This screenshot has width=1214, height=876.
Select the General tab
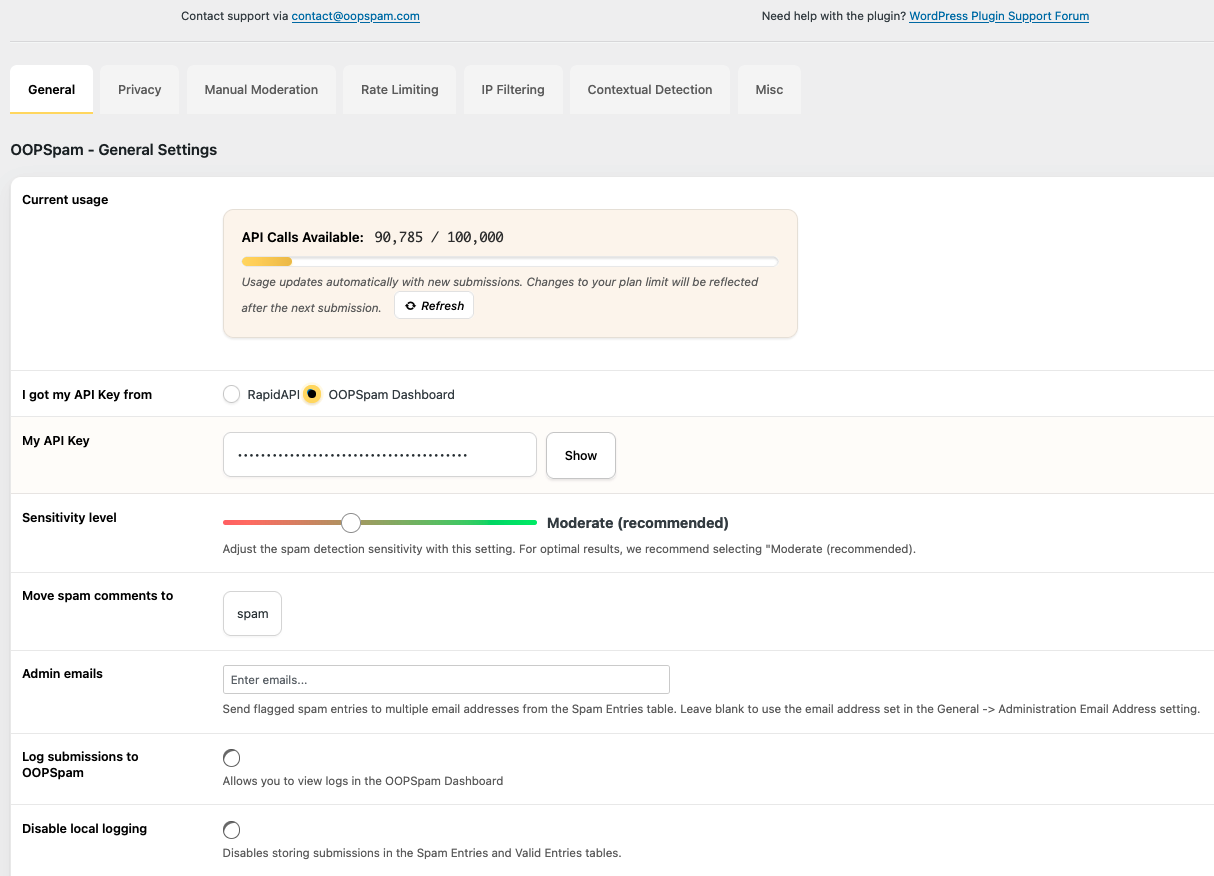52,90
